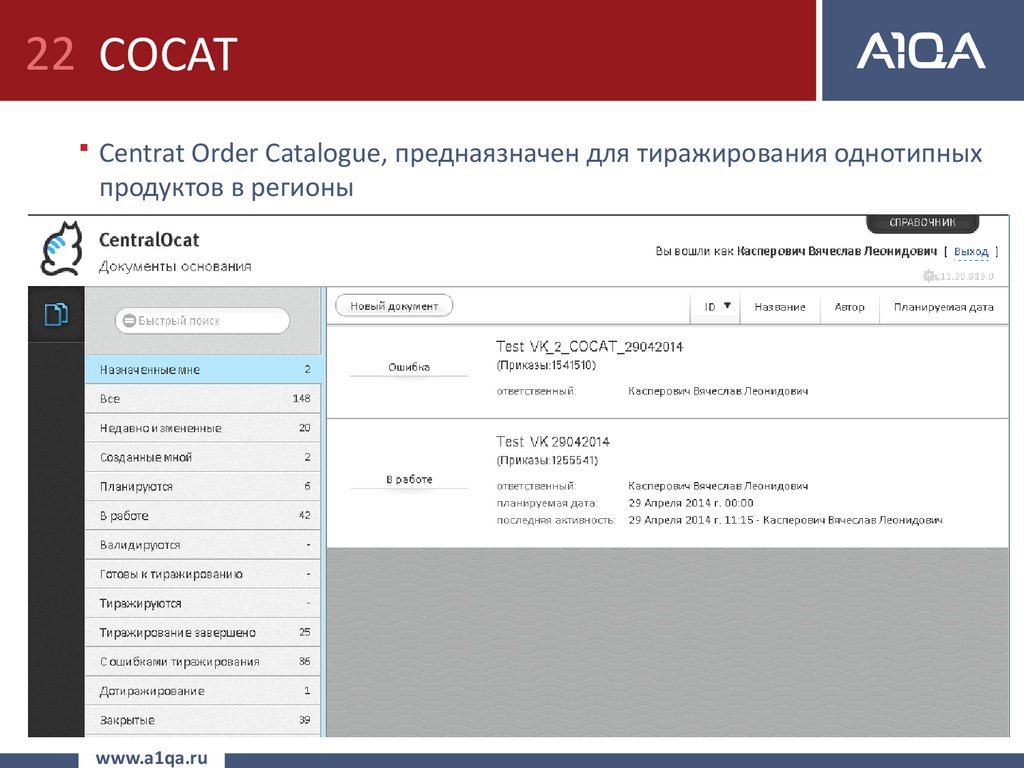
Task: Expand the ID sort dropdown
Action: tap(716, 307)
